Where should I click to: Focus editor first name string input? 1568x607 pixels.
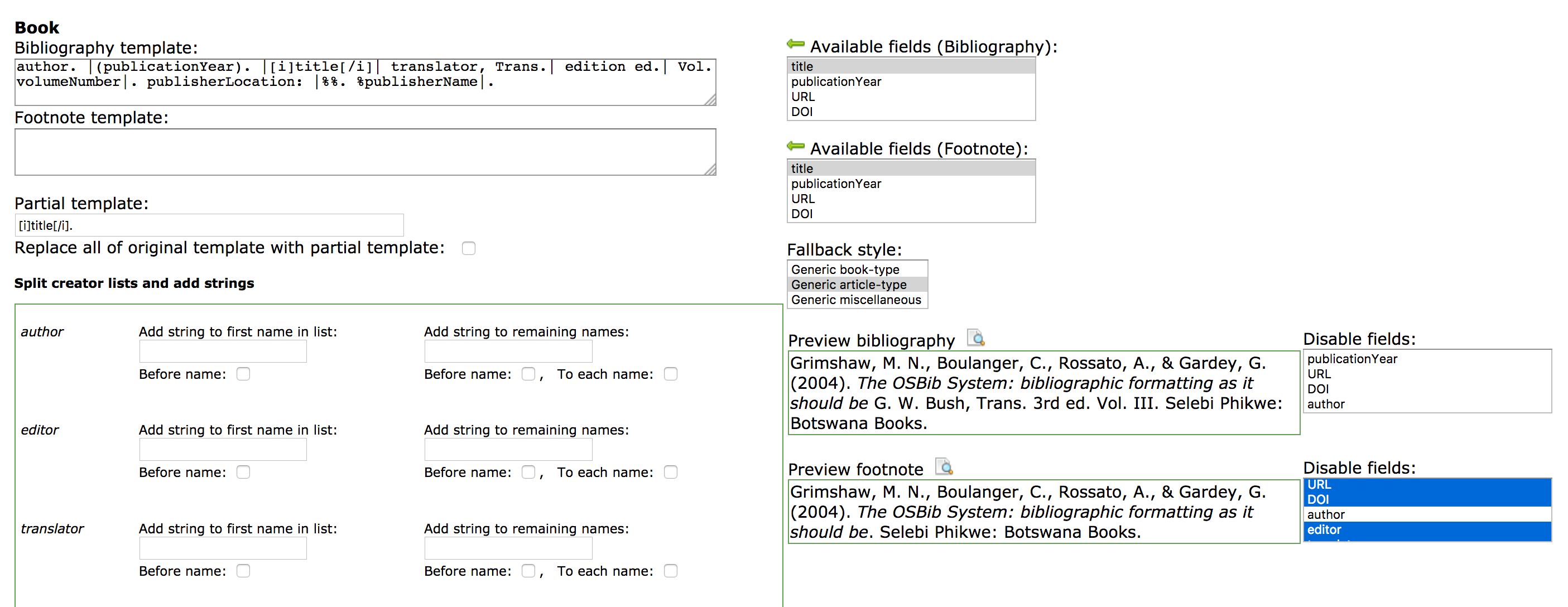tap(223, 449)
